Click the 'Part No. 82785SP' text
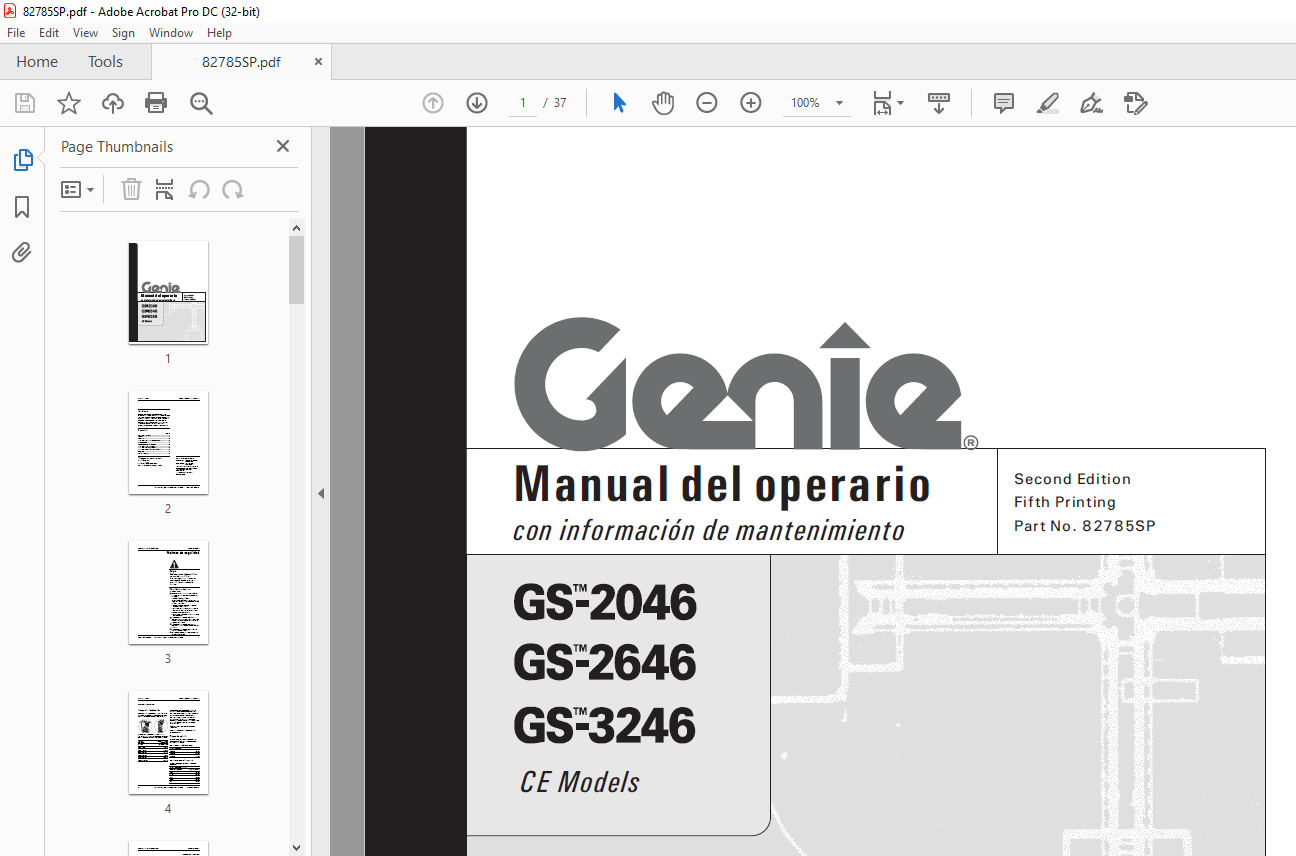The width and height of the screenshot is (1296, 856). click(x=1085, y=526)
